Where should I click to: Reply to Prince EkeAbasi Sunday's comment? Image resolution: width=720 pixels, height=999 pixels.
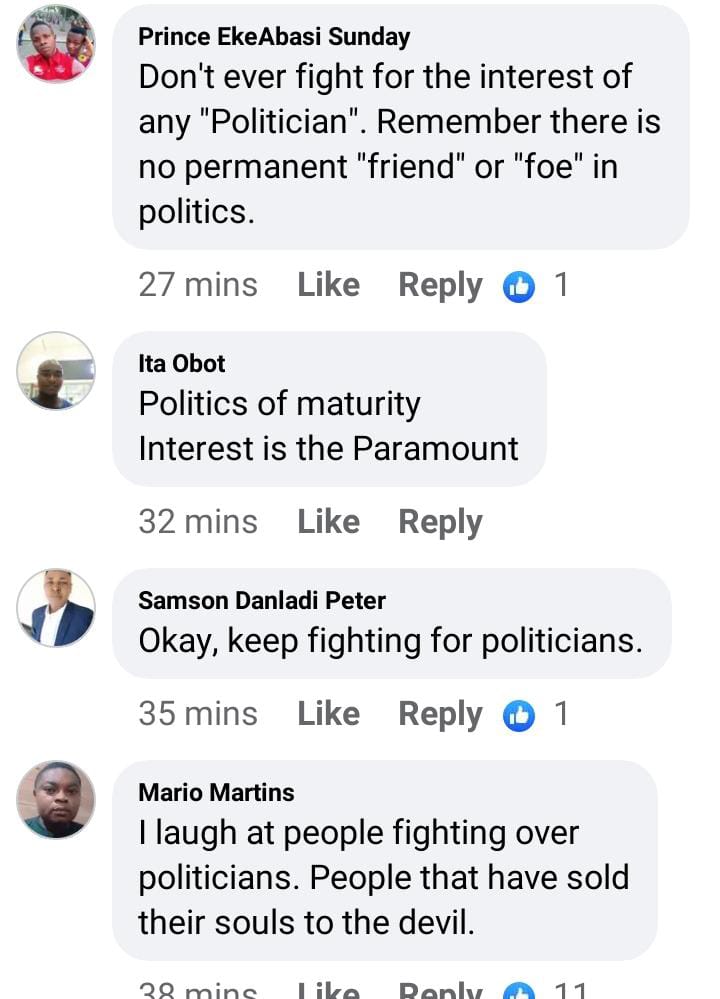[440, 285]
